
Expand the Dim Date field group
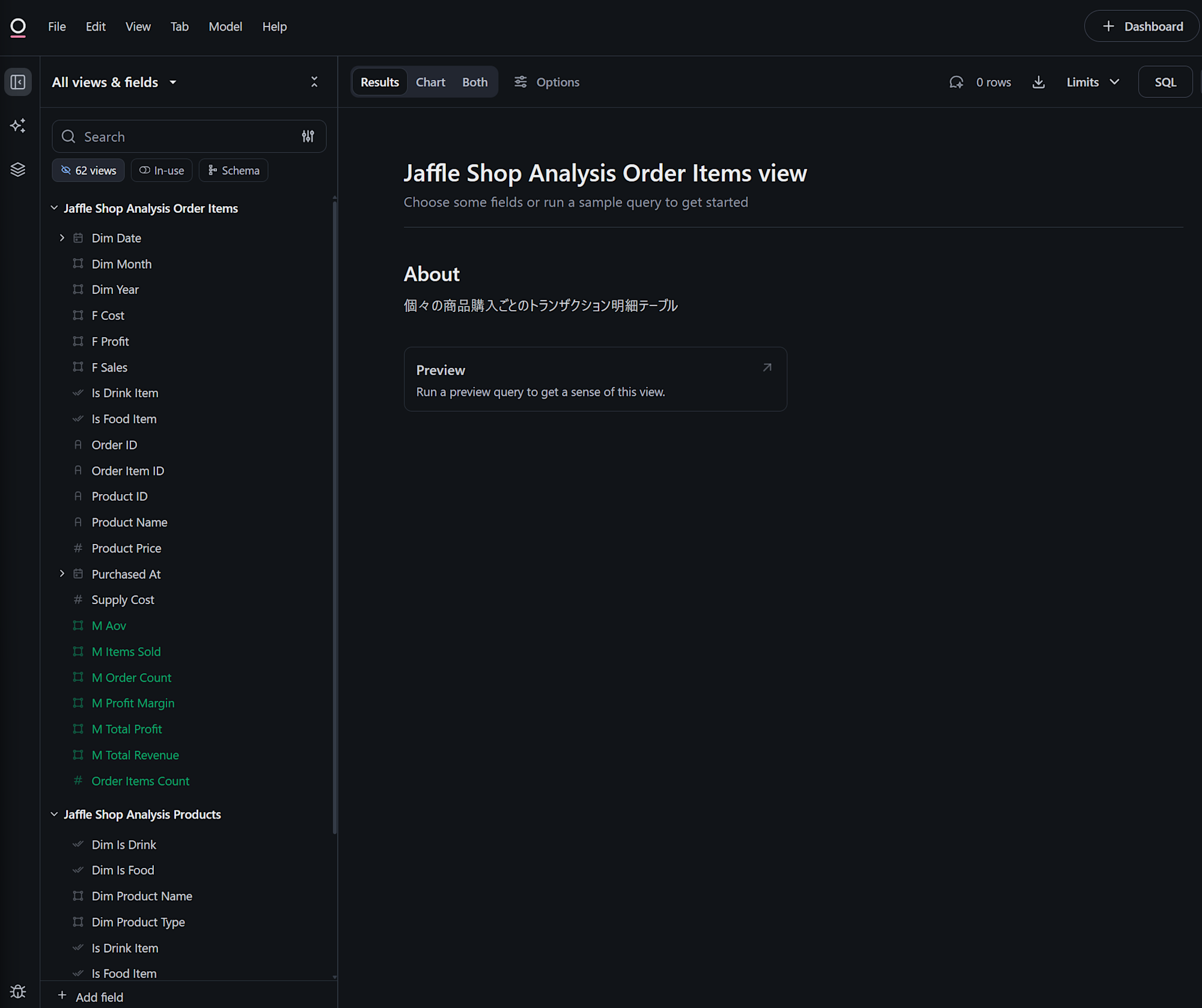click(x=62, y=238)
